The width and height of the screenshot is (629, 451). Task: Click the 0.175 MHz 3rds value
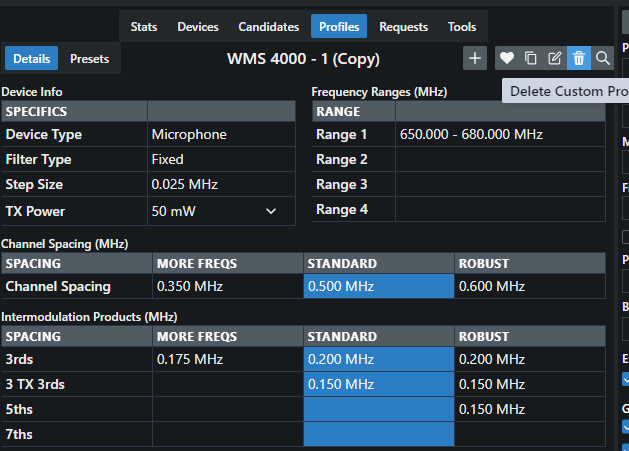(228, 359)
